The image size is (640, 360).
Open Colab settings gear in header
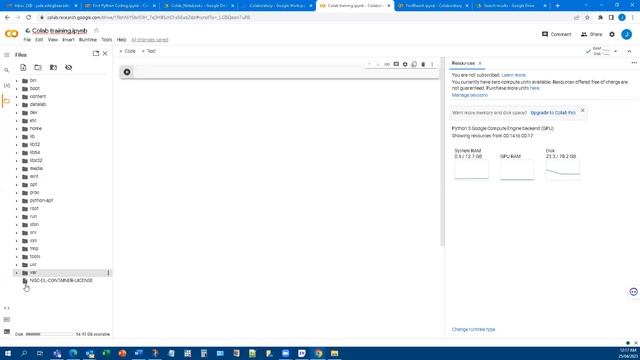click(x=612, y=34)
